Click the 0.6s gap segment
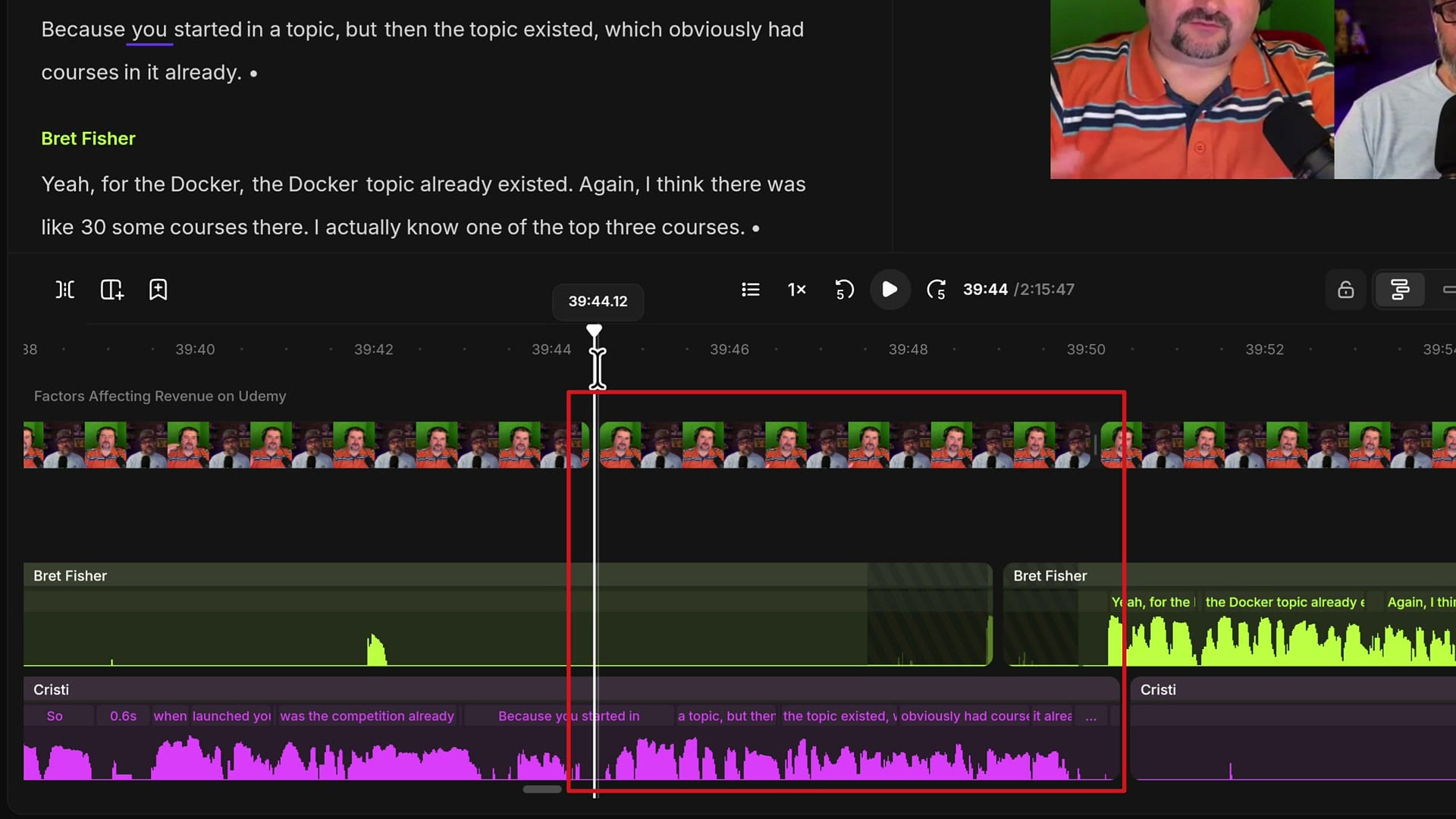 point(123,716)
